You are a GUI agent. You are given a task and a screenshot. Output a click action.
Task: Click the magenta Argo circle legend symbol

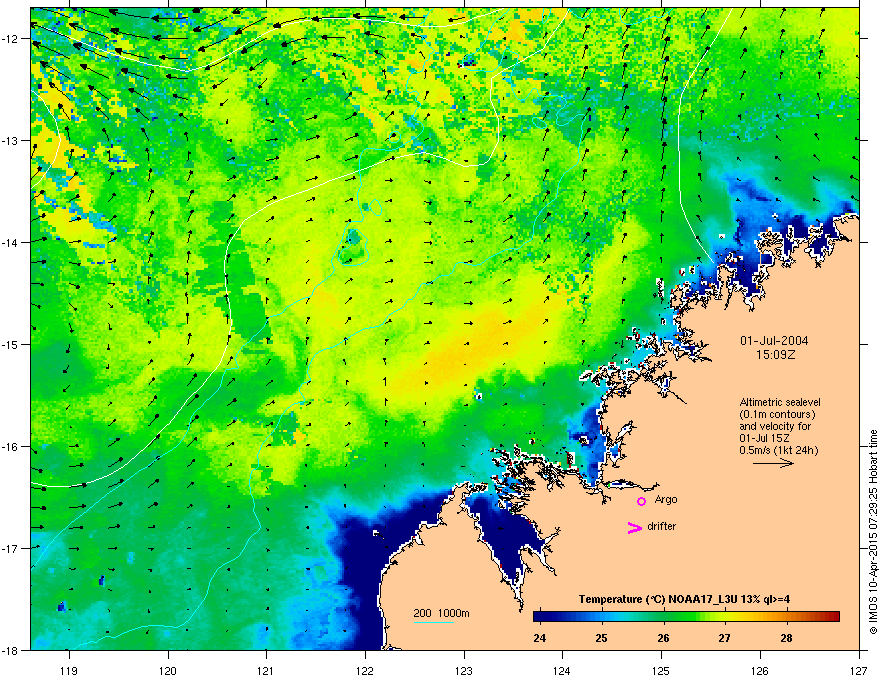tap(641, 501)
